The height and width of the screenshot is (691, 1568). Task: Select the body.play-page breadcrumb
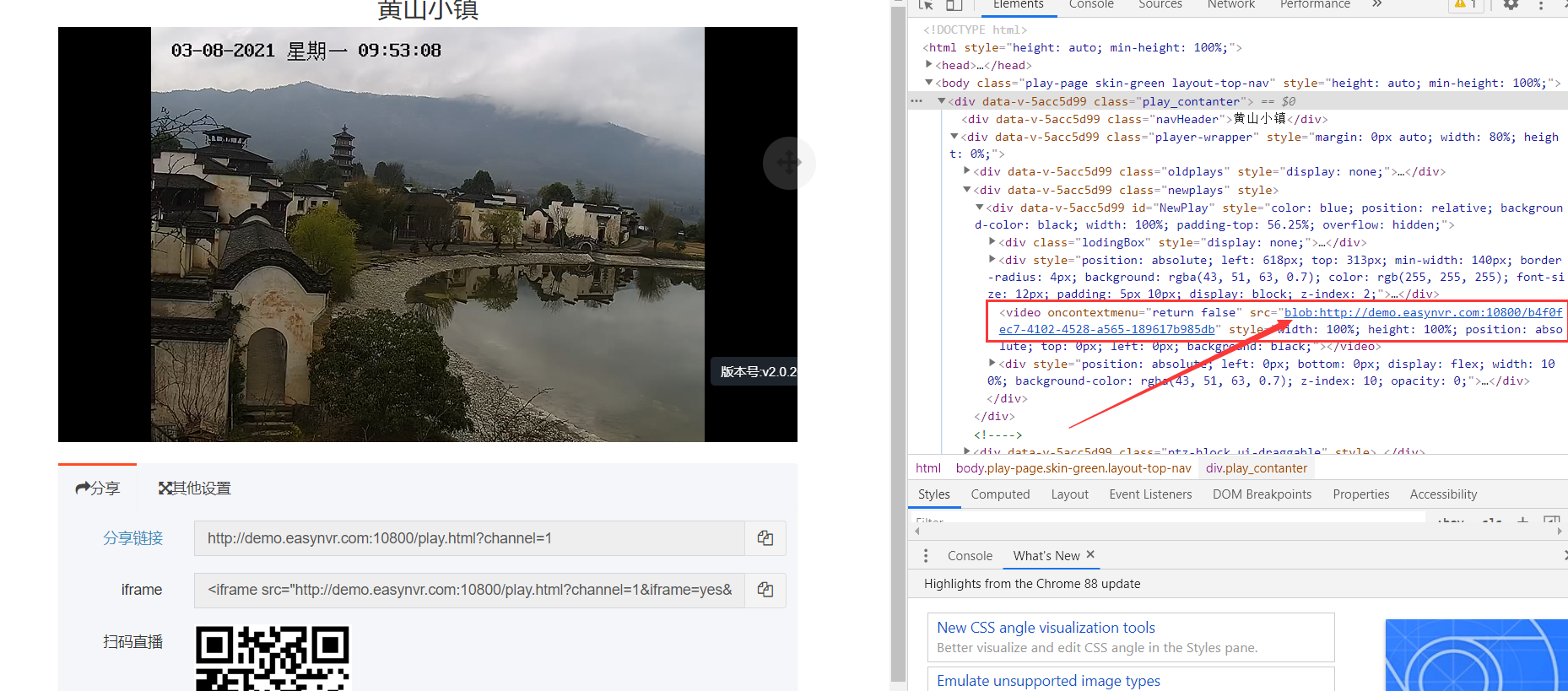click(1073, 468)
